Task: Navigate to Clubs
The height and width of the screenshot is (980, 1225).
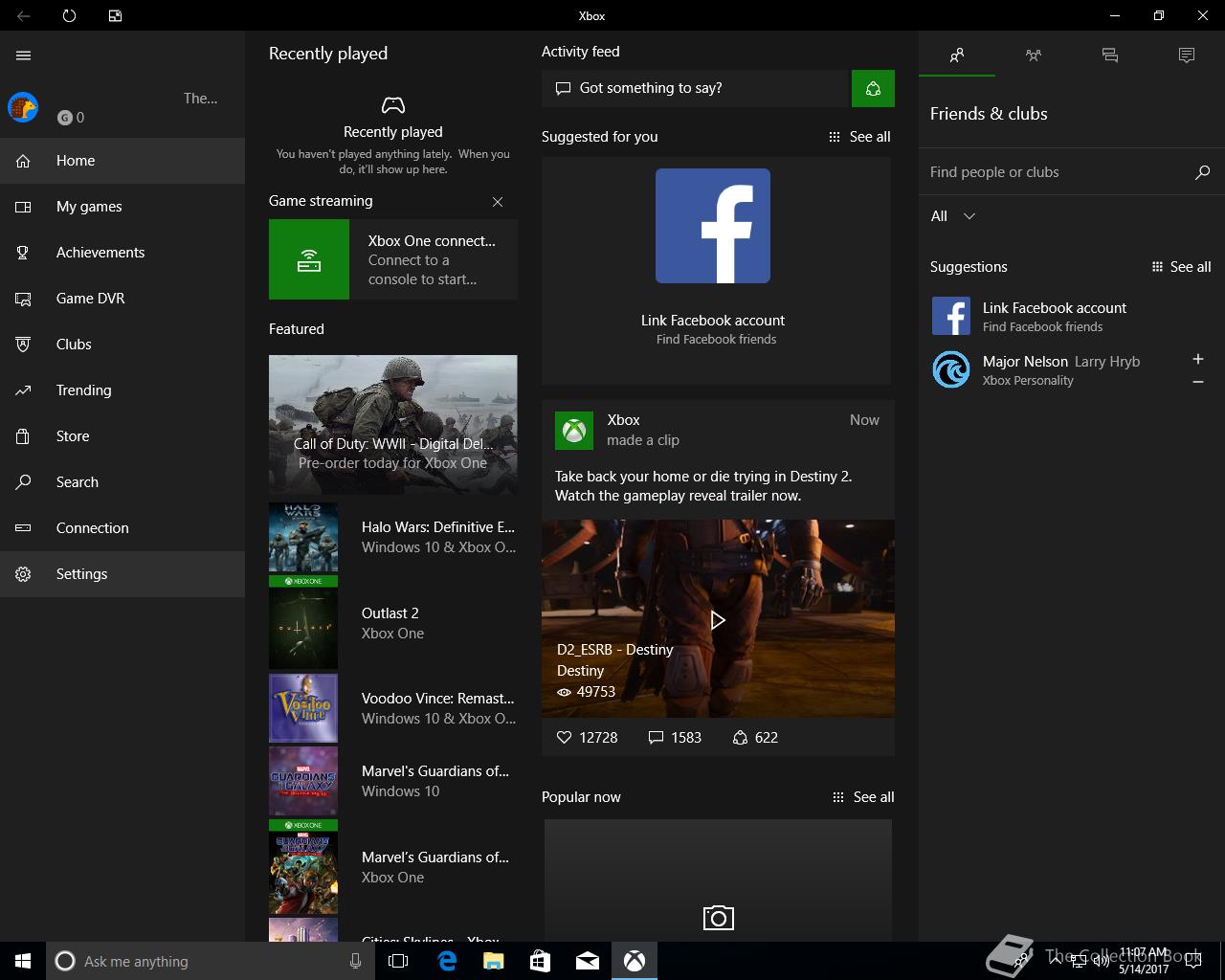Action: [122, 345]
